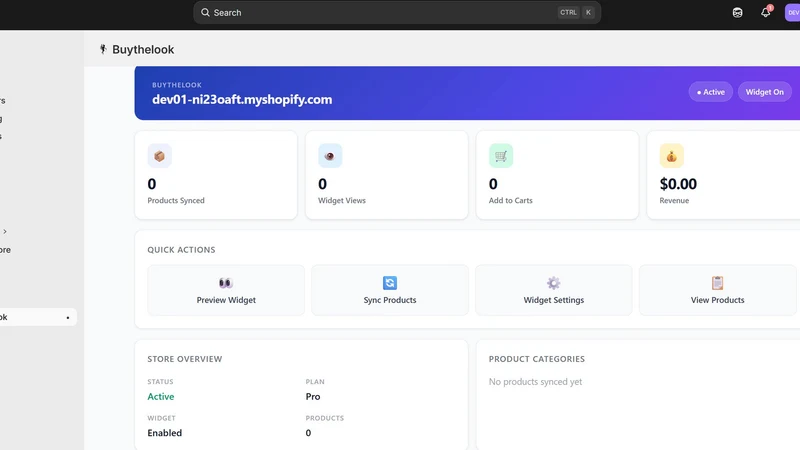
Task: Click the Buythelook app logo icon
Action: pyautogui.click(x=103, y=49)
